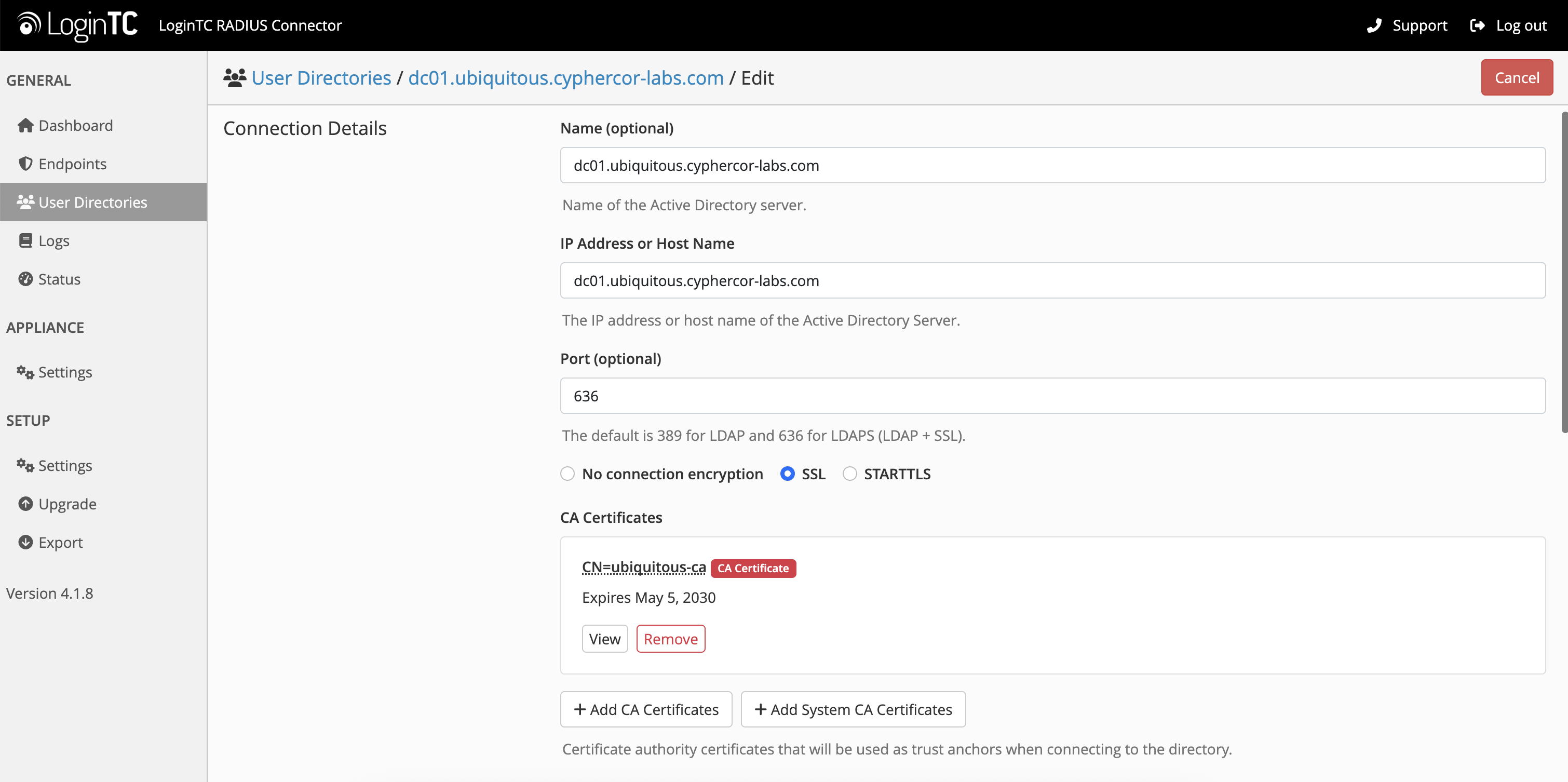
Task: Click the 'APPLIANCE' sidebar heading
Action: pos(45,328)
